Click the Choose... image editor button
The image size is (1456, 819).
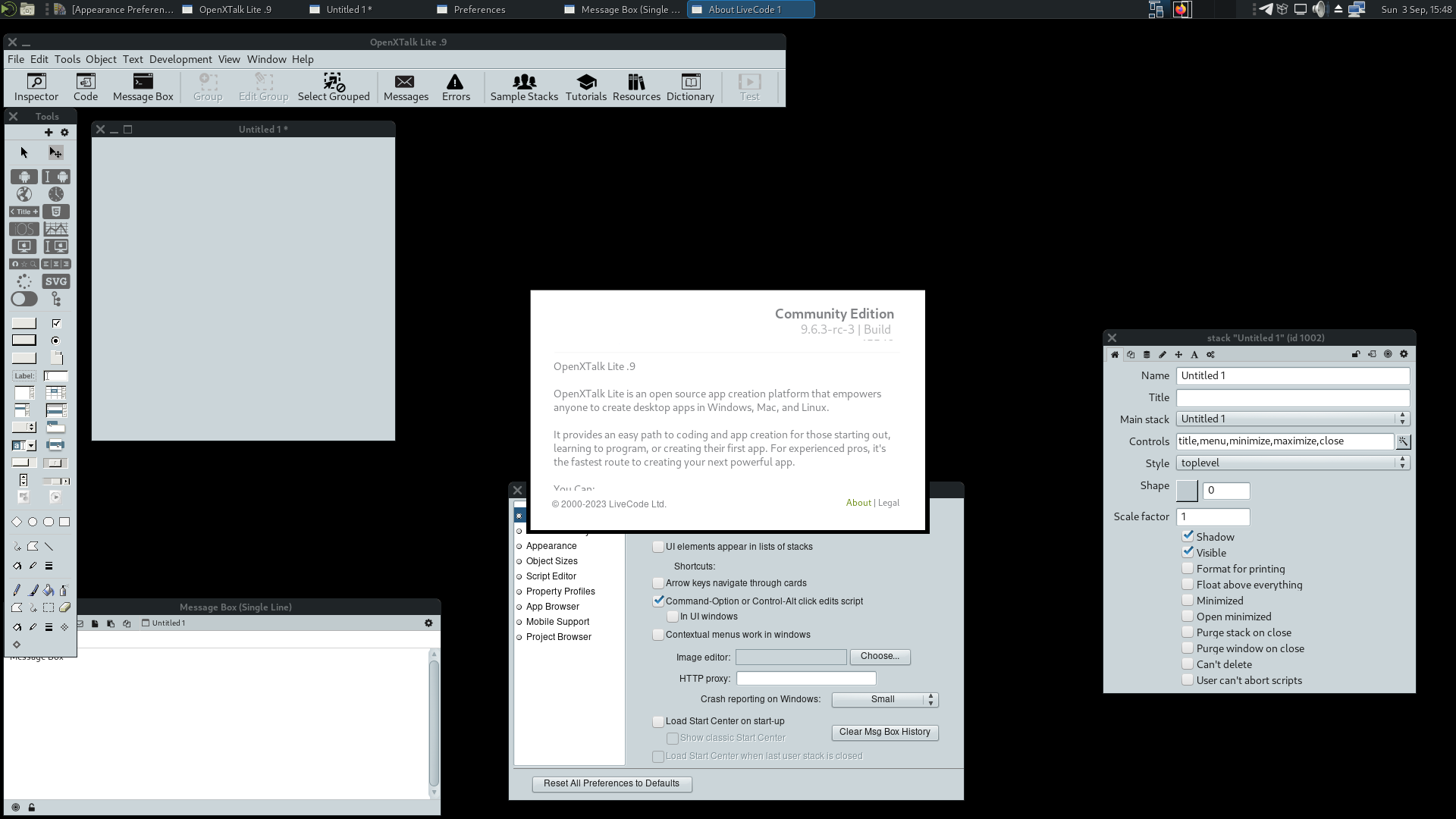(x=880, y=657)
